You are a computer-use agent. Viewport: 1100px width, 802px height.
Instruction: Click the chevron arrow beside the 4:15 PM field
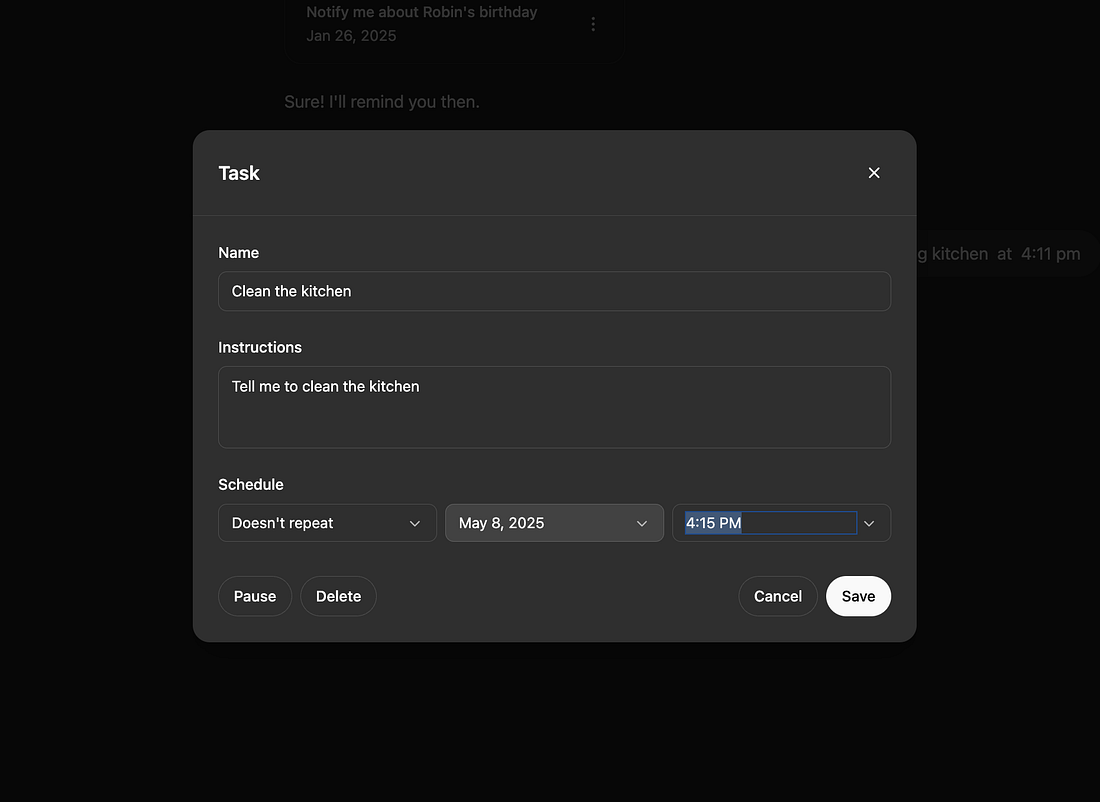869,523
